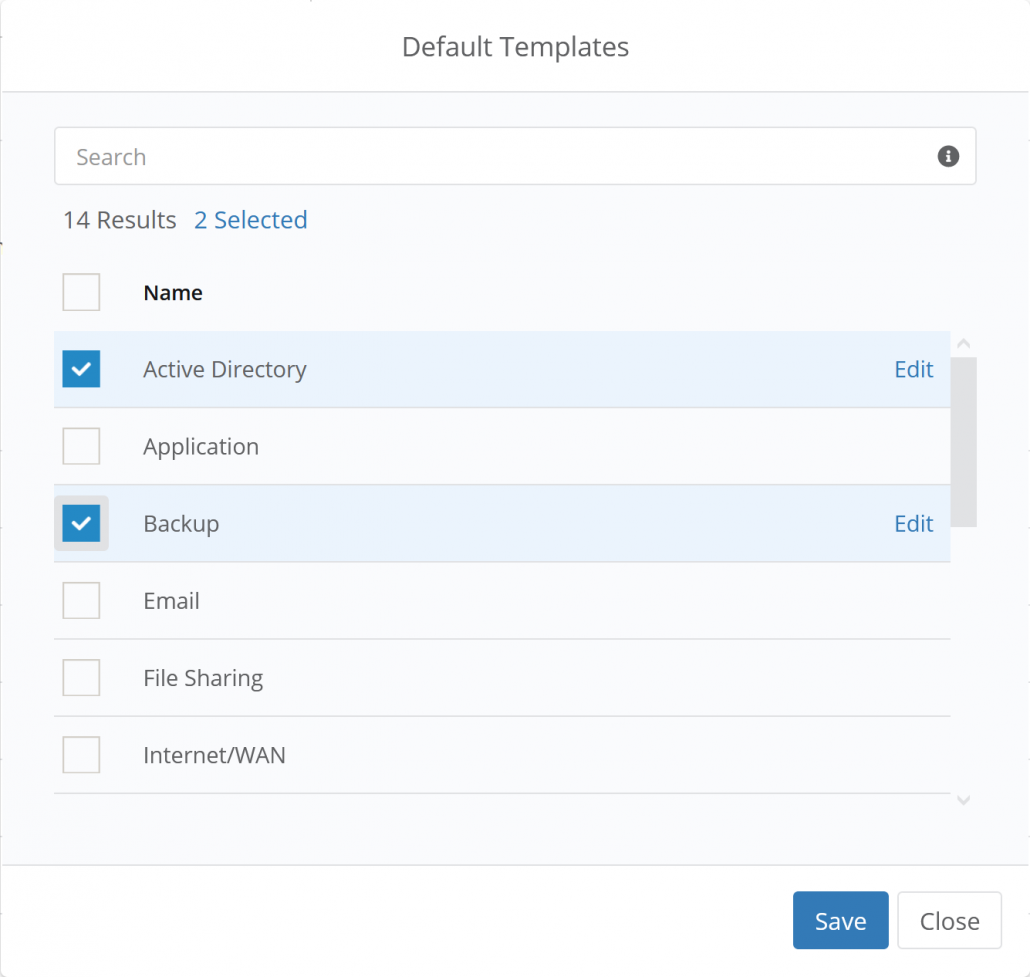Screen dimensions: 1030x977
Task: Uncheck the Backup template checkbox
Action: 81,523
